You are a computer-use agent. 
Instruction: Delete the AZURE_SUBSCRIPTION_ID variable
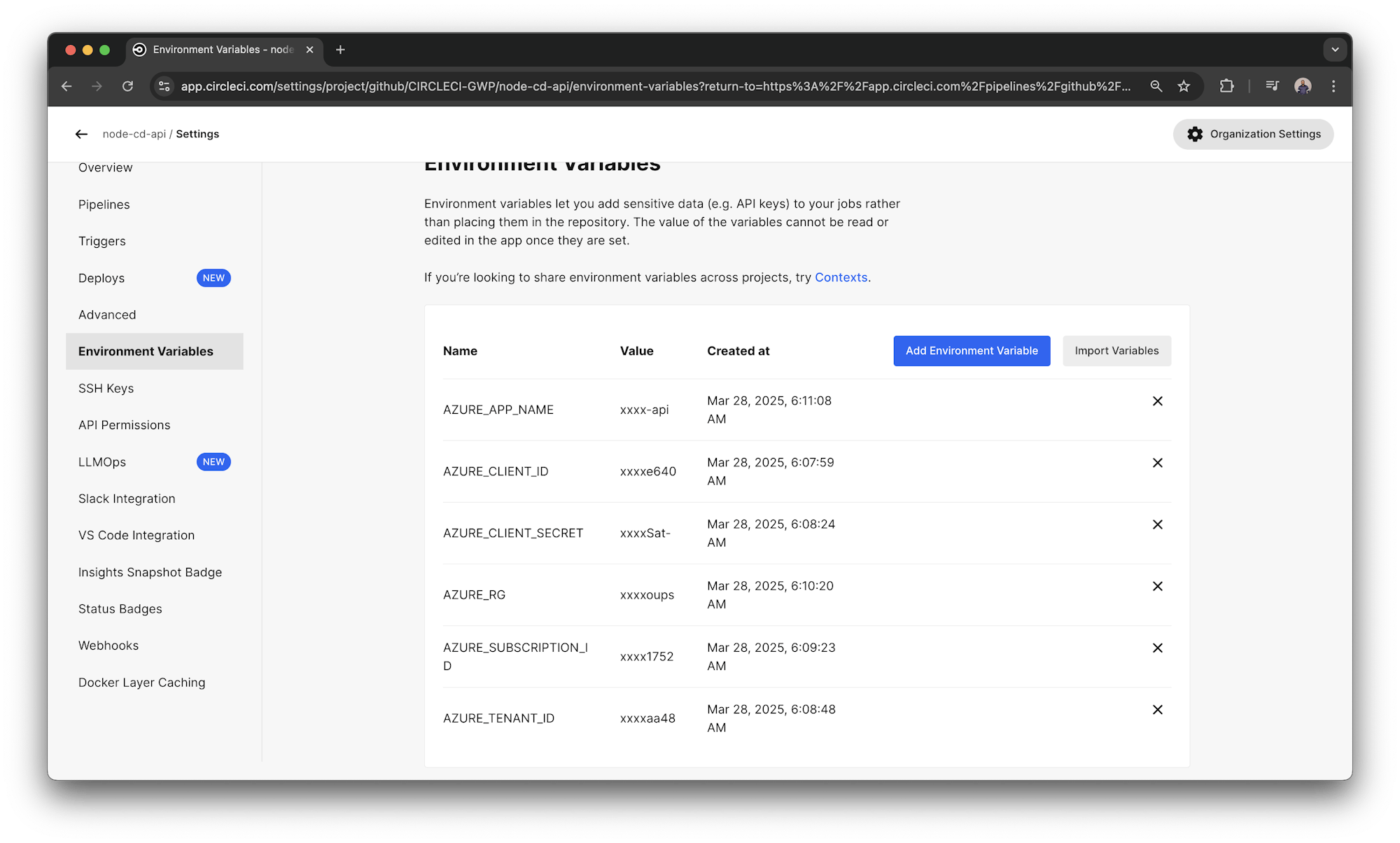click(1158, 648)
